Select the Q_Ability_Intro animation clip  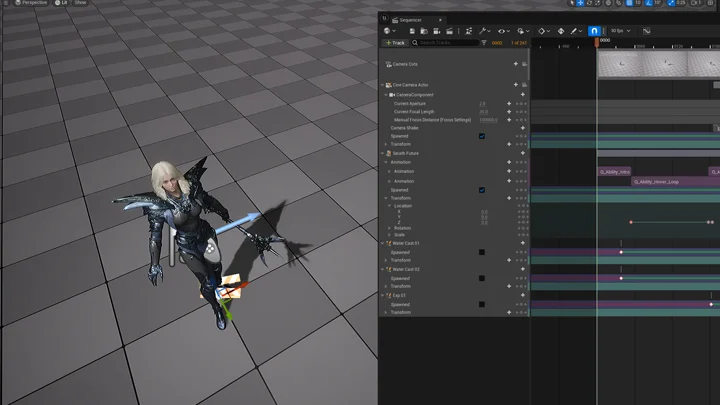click(614, 172)
